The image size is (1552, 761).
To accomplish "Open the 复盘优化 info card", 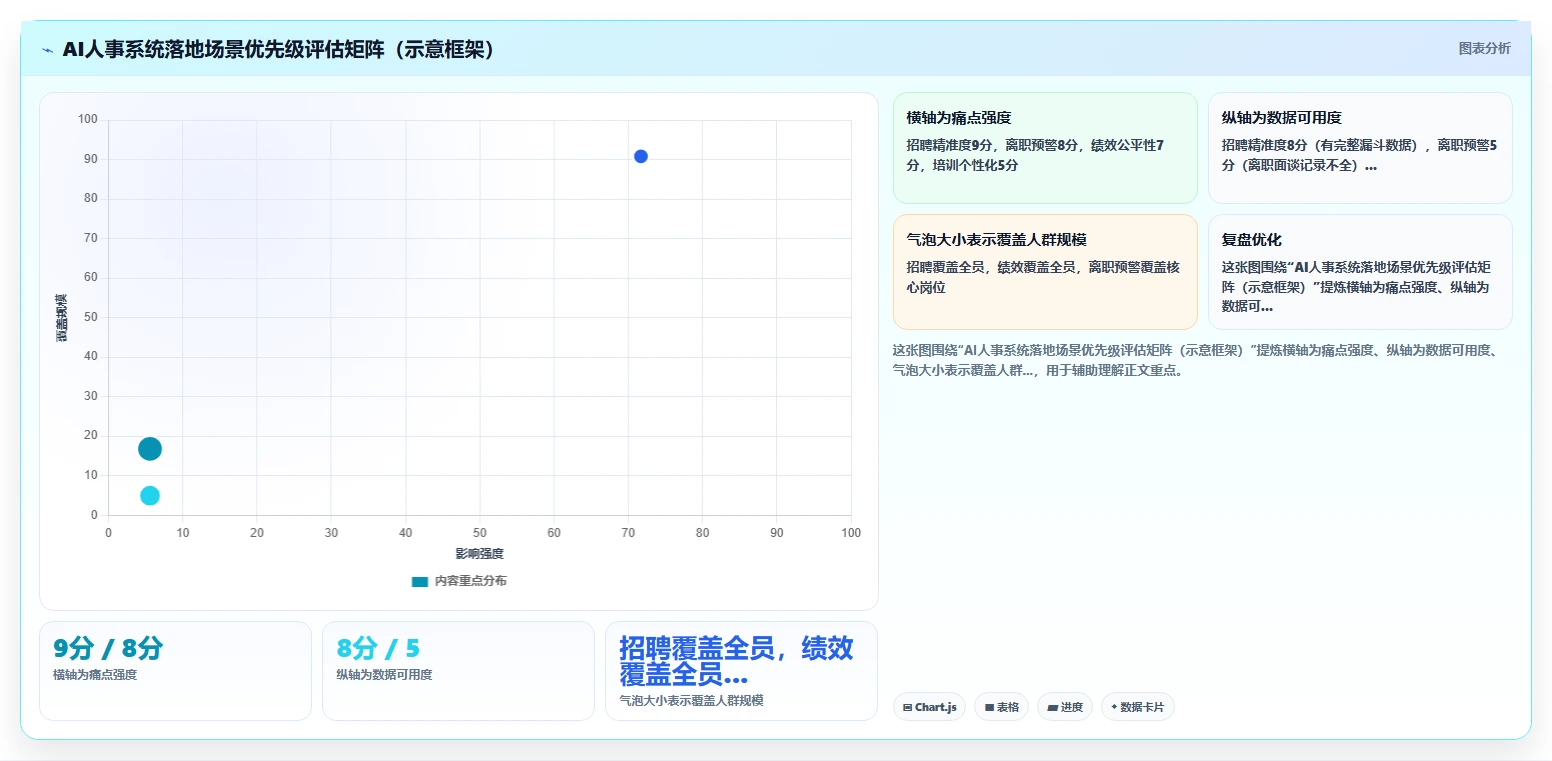I will 1360,272.
